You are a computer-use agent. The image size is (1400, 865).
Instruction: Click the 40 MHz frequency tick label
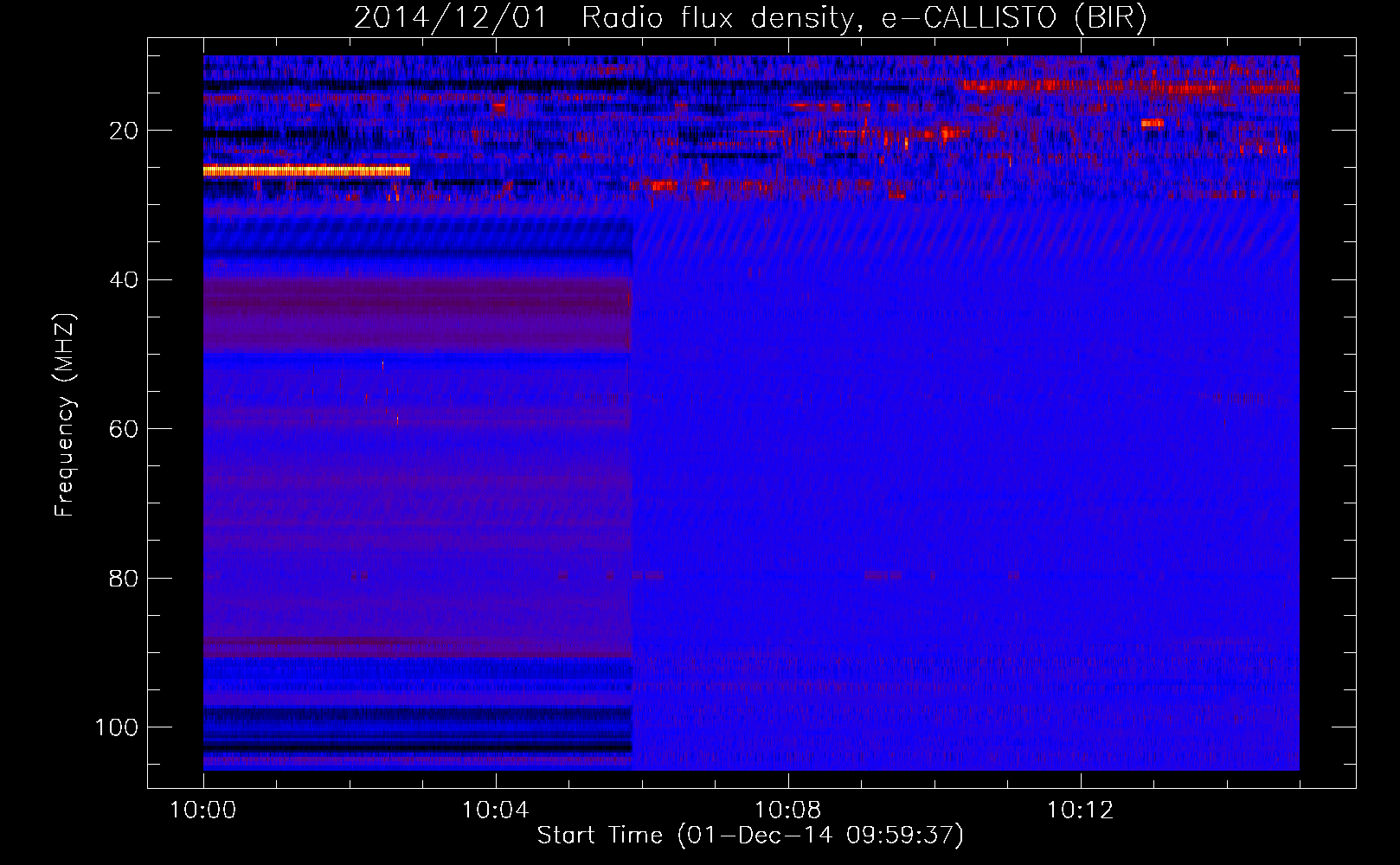[124, 279]
